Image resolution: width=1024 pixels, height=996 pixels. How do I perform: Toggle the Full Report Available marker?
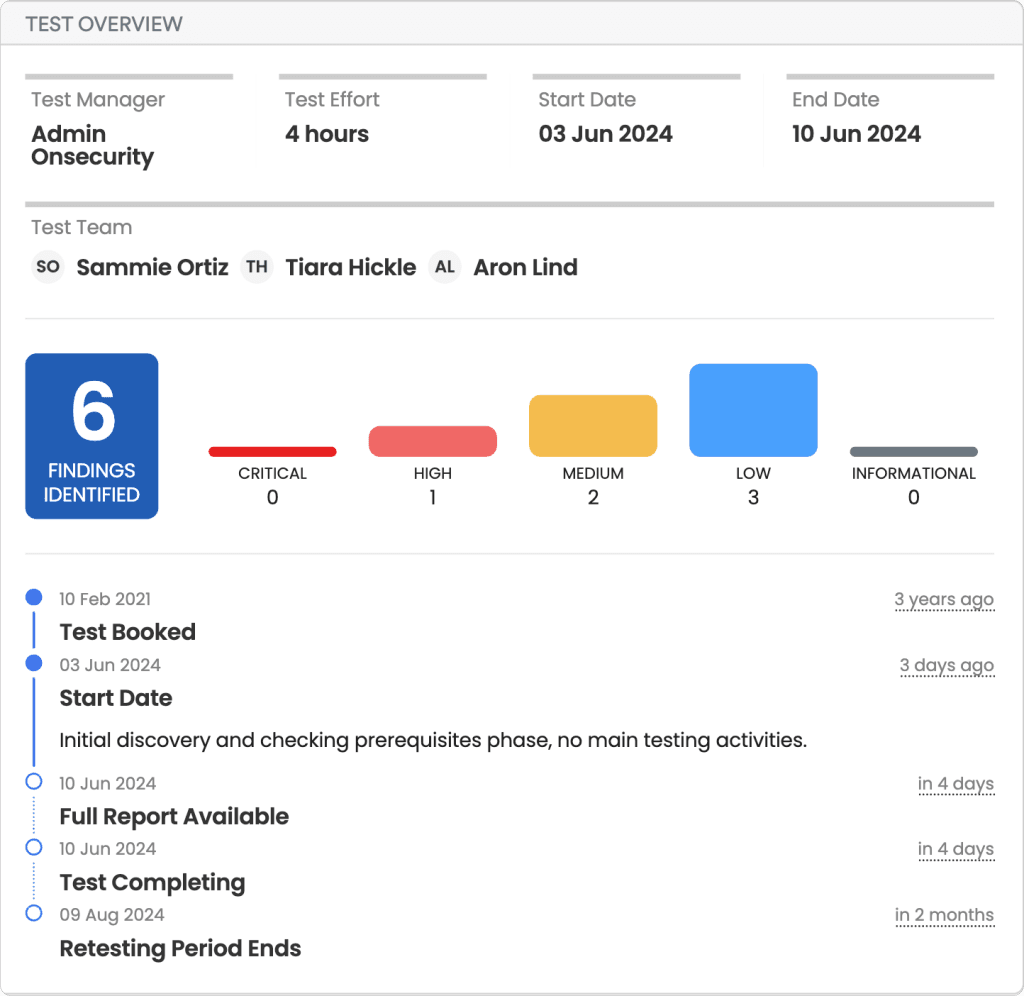[x=34, y=782]
